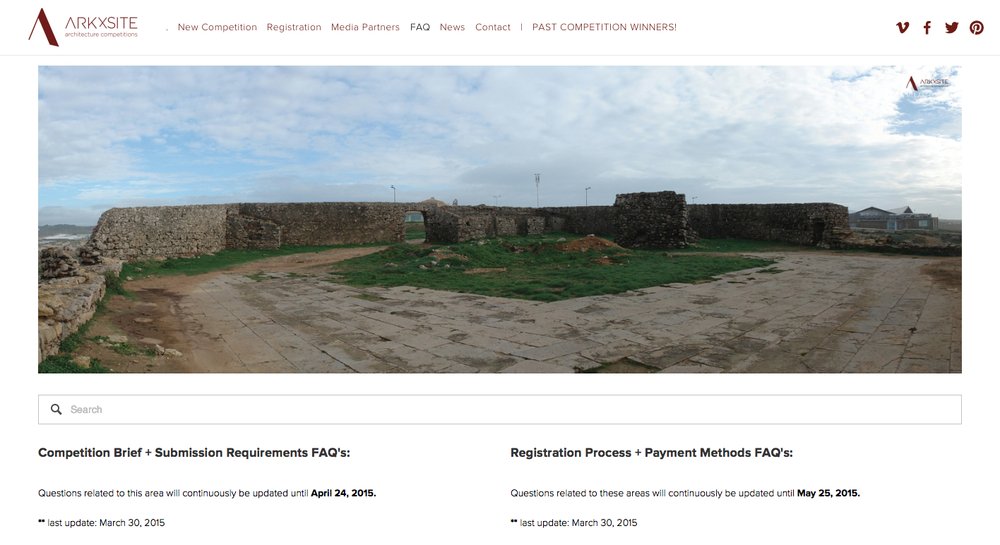Screen dimensions: 1000x545
Task: Open the Facebook social icon
Action: 927,27
